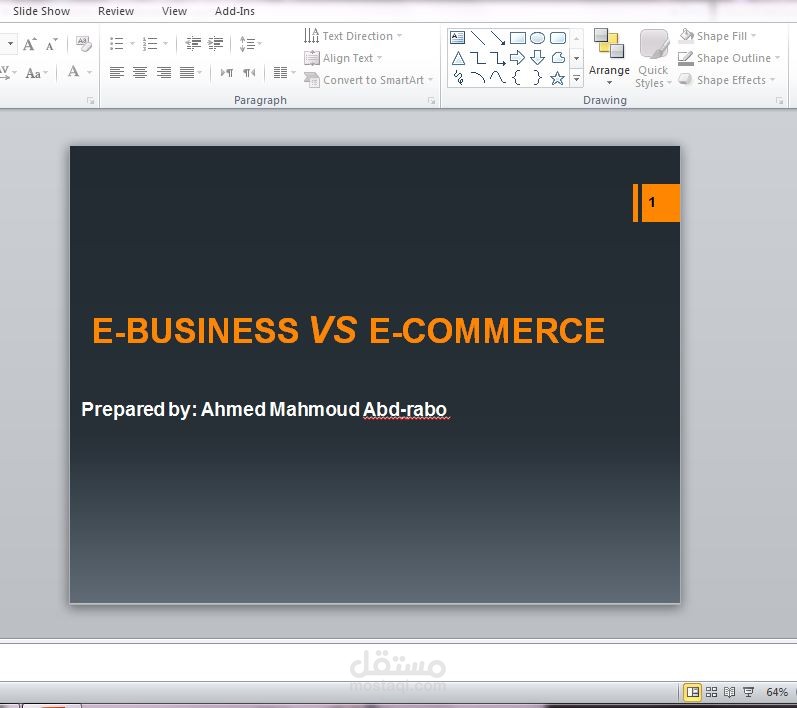
Task: Open the Slide Show tab
Action: pos(41,11)
